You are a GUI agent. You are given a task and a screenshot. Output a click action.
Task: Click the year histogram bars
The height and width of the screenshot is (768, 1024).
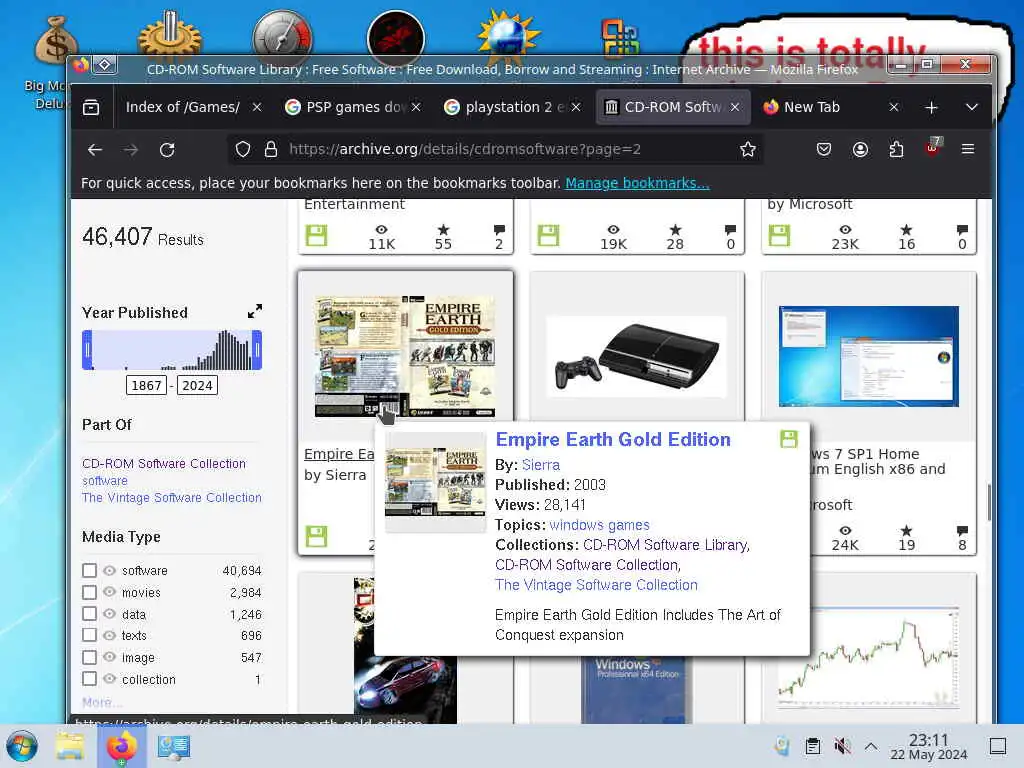pos(172,350)
